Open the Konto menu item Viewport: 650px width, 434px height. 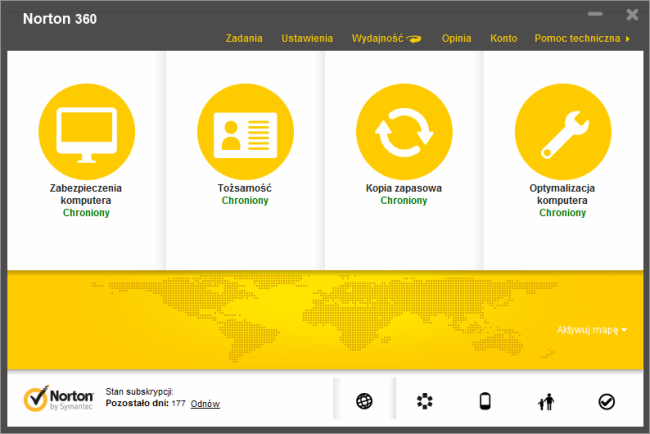(504, 39)
